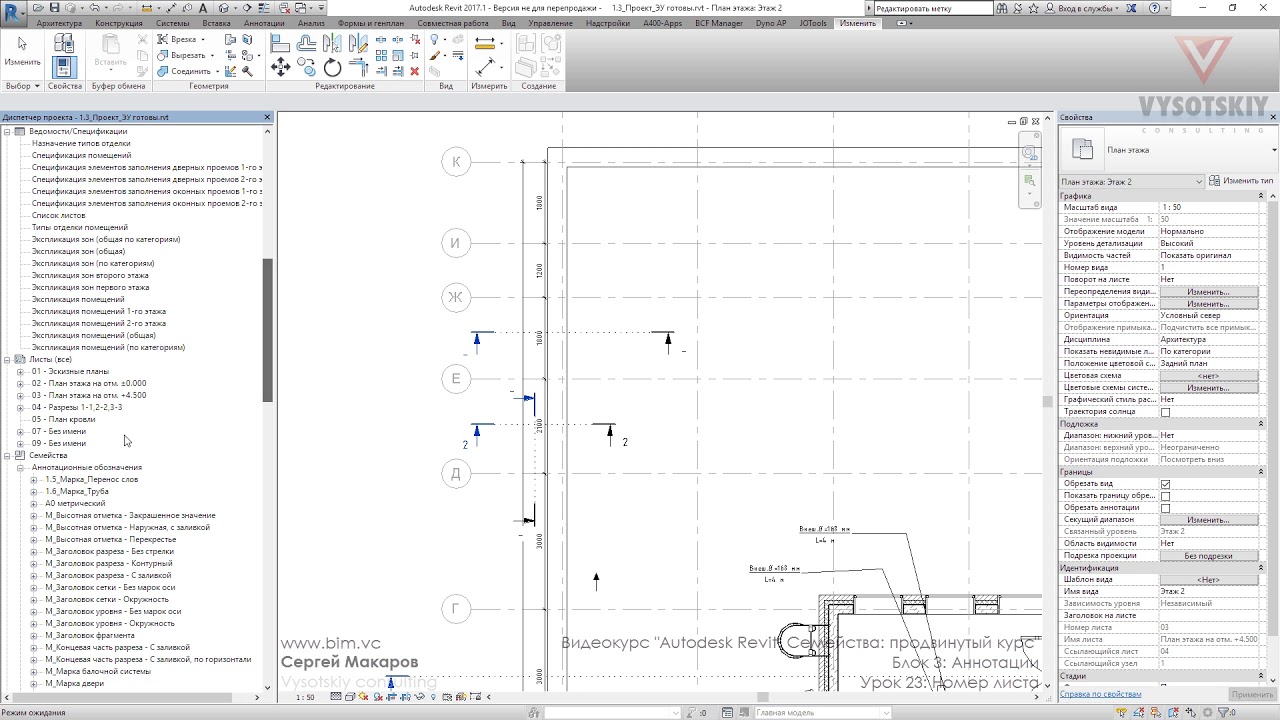Select the Trim/Extend to Corner tool
The height and width of the screenshot is (720, 1280).
click(x=360, y=68)
